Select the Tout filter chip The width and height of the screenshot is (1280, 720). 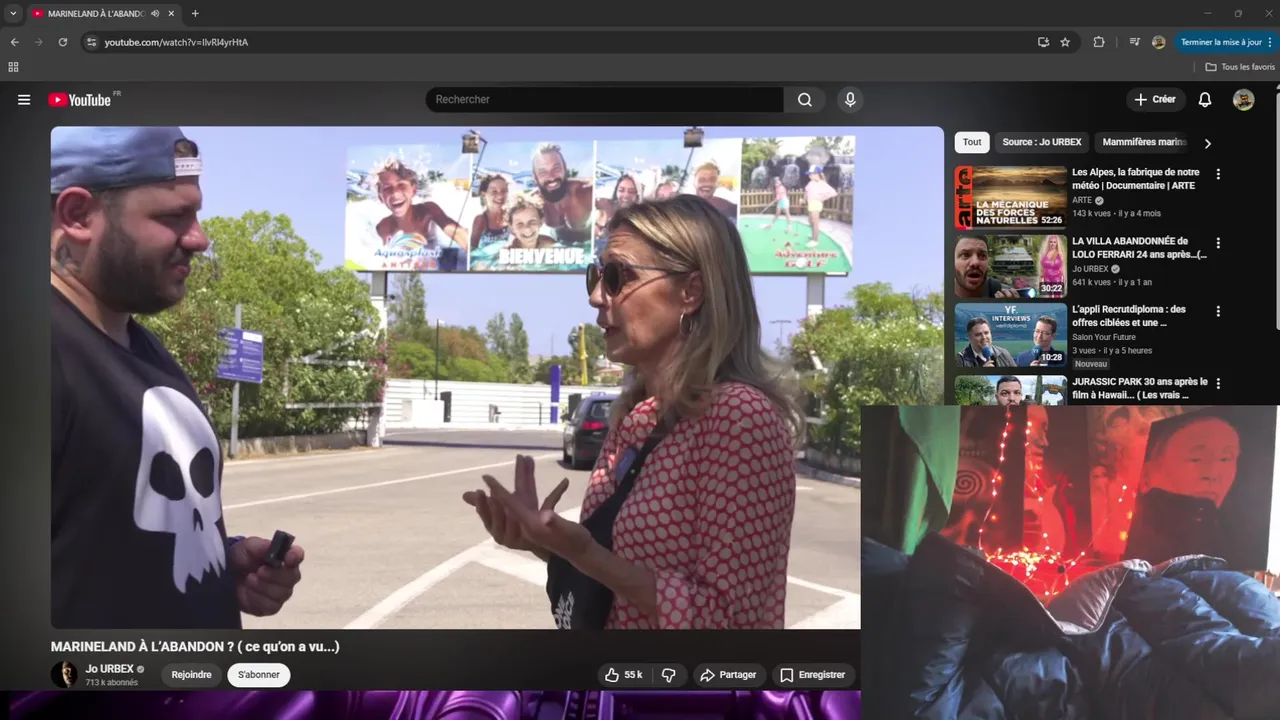tap(972, 142)
